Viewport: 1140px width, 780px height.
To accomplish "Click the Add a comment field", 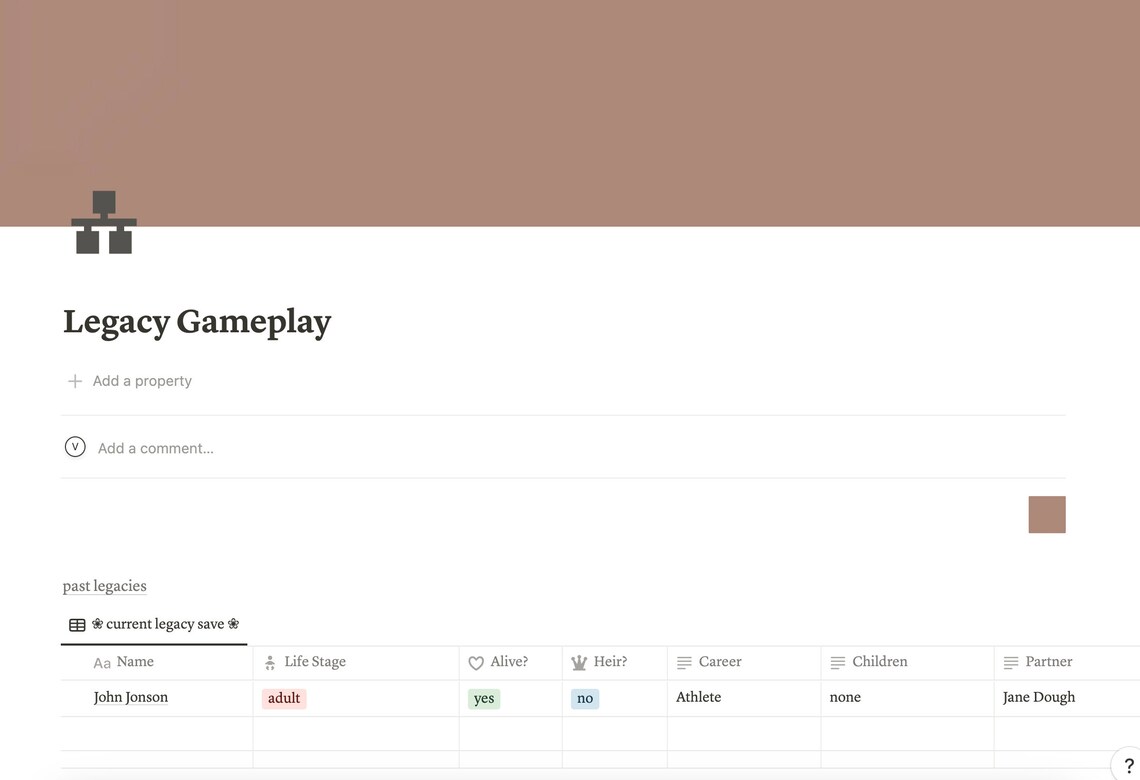I will click(155, 447).
